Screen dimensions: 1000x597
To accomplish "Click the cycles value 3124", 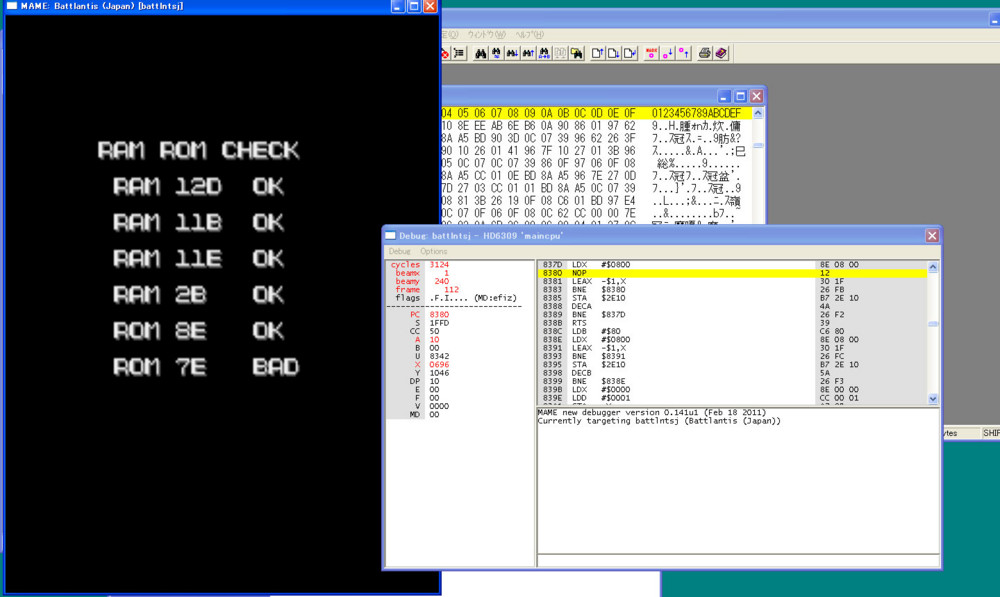I will 439,265.
